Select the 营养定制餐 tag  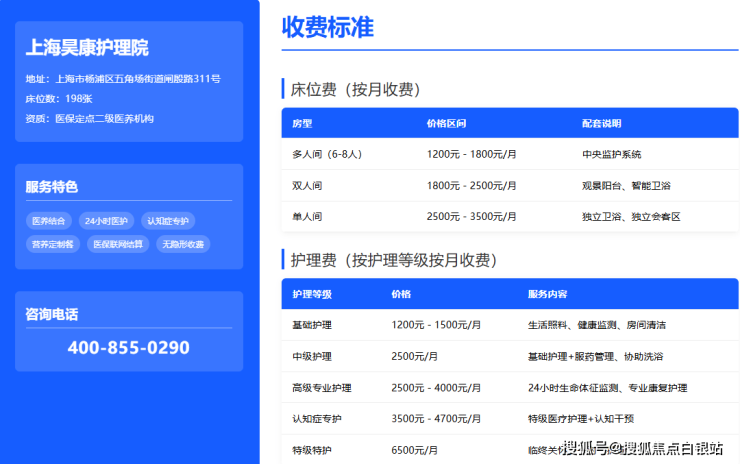53,244
